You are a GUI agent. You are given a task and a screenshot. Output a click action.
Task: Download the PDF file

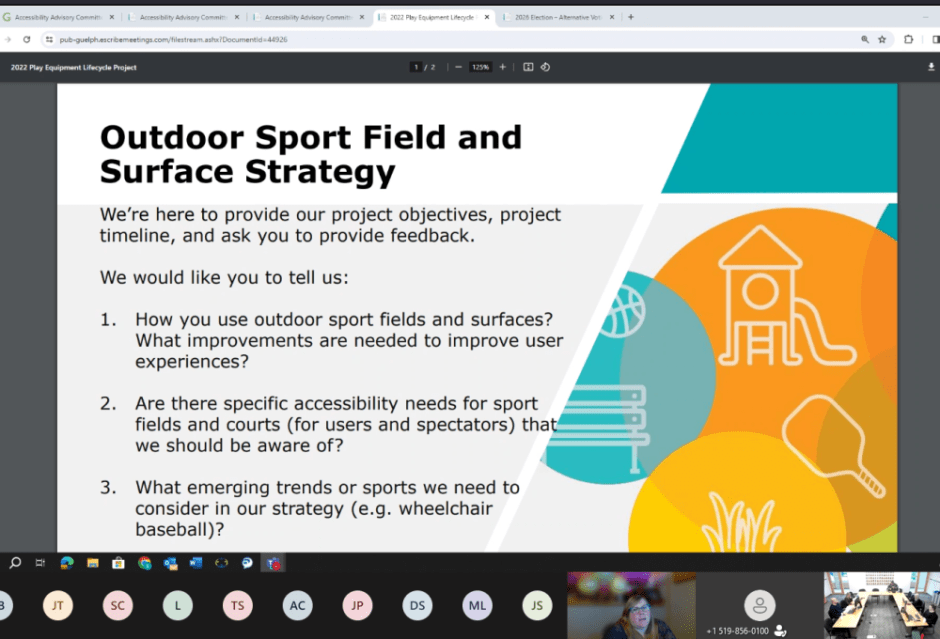(x=931, y=67)
